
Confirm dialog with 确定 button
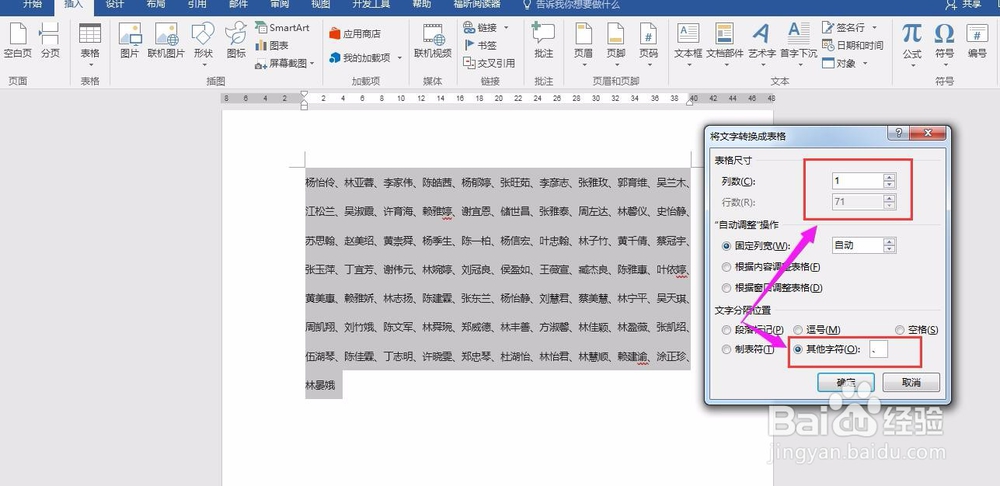point(846,383)
